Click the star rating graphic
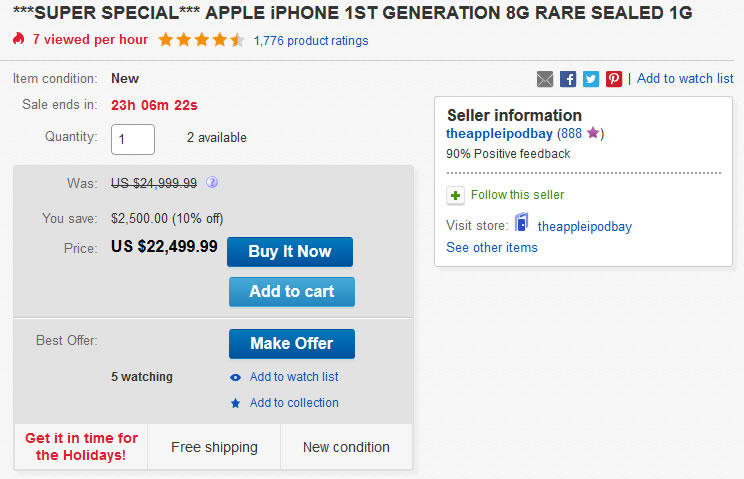The width and height of the screenshot is (744, 479). point(200,40)
